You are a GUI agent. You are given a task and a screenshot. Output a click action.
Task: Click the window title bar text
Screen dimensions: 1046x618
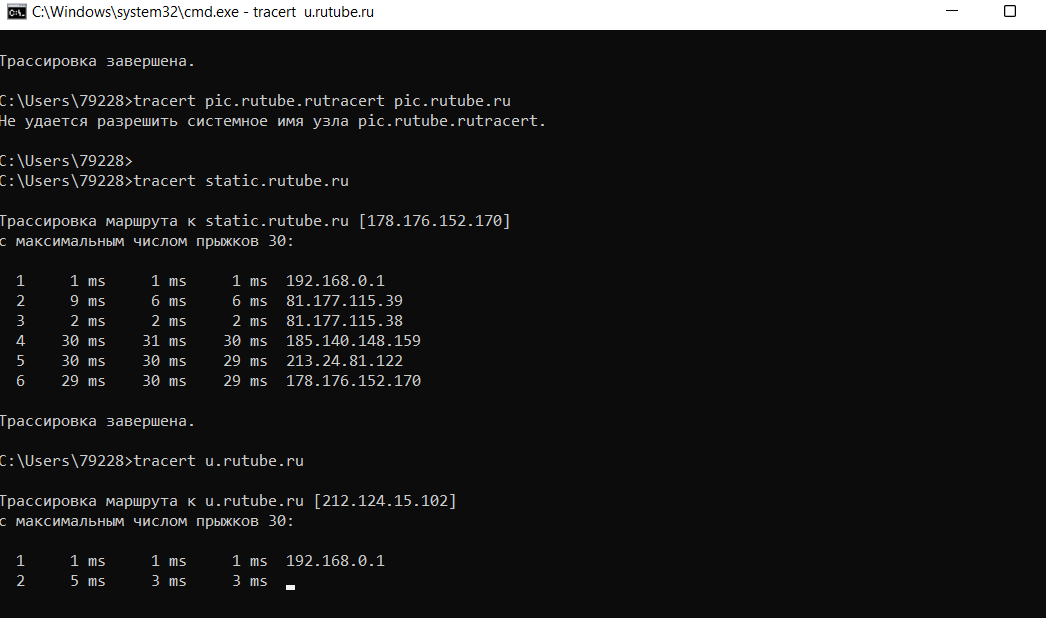coord(202,15)
